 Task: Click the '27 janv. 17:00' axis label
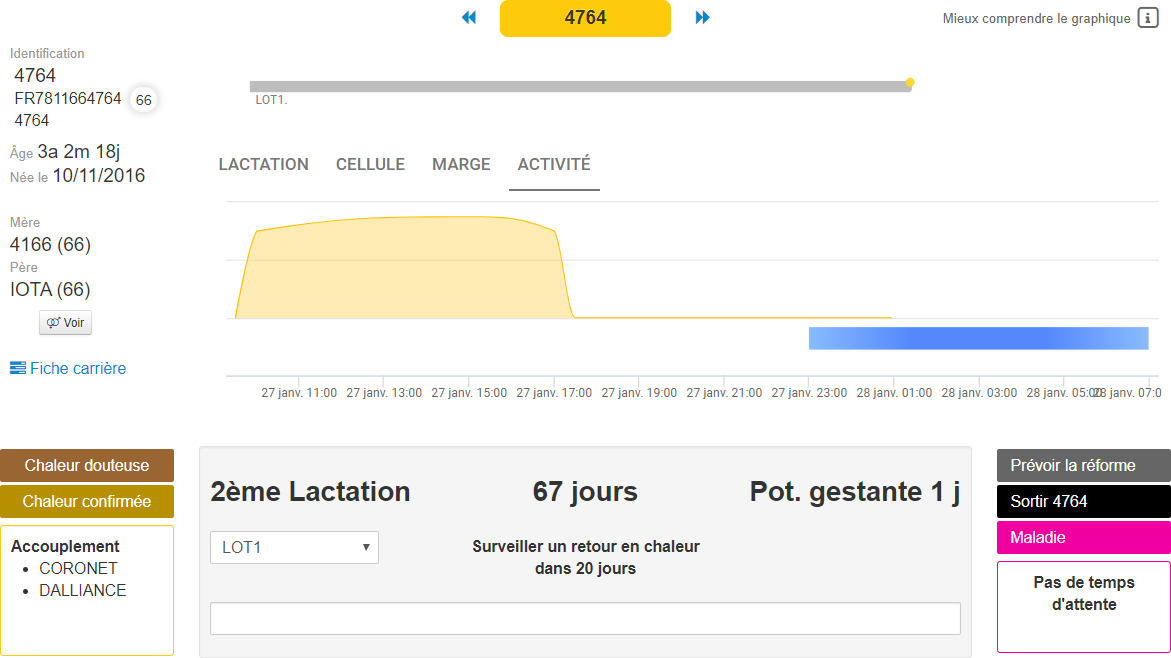[554, 393]
